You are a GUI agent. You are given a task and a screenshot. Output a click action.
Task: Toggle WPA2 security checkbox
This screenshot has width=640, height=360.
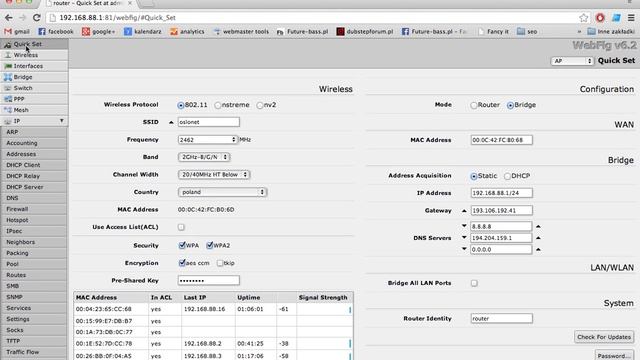pyautogui.click(x=209, y=245)
